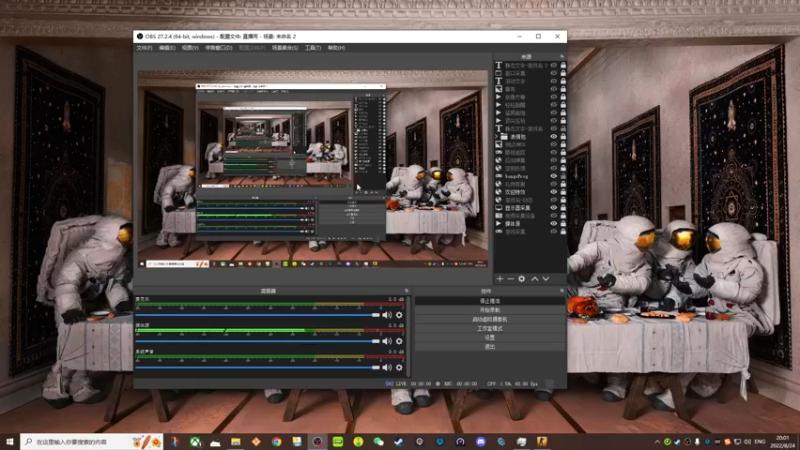Open the 场景集合(S) menu
Image resolution: width=800 pixels, height=450 pixels.
click(x=285, y=47)
